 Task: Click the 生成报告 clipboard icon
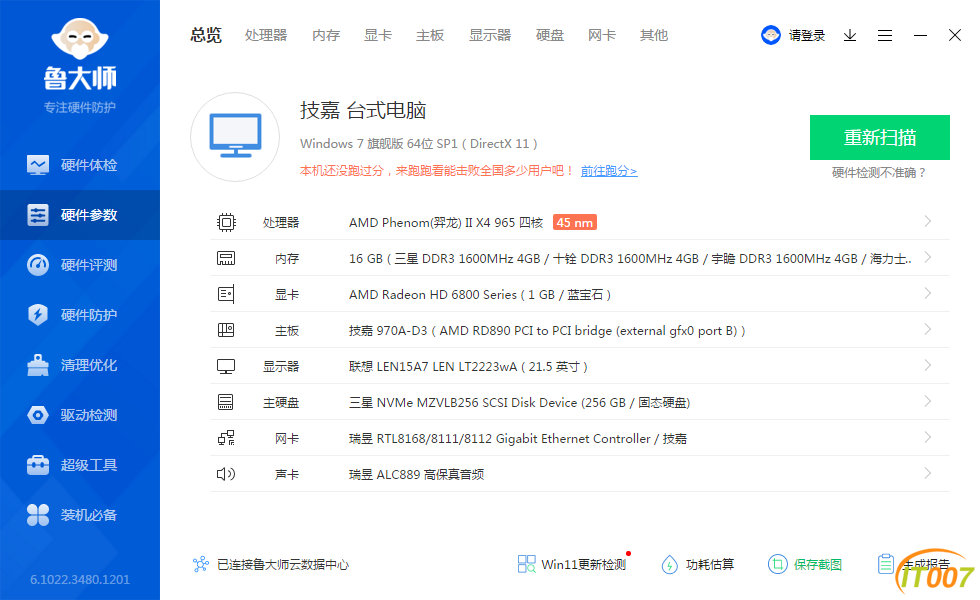pyautogui.click(x=886, y=564)
